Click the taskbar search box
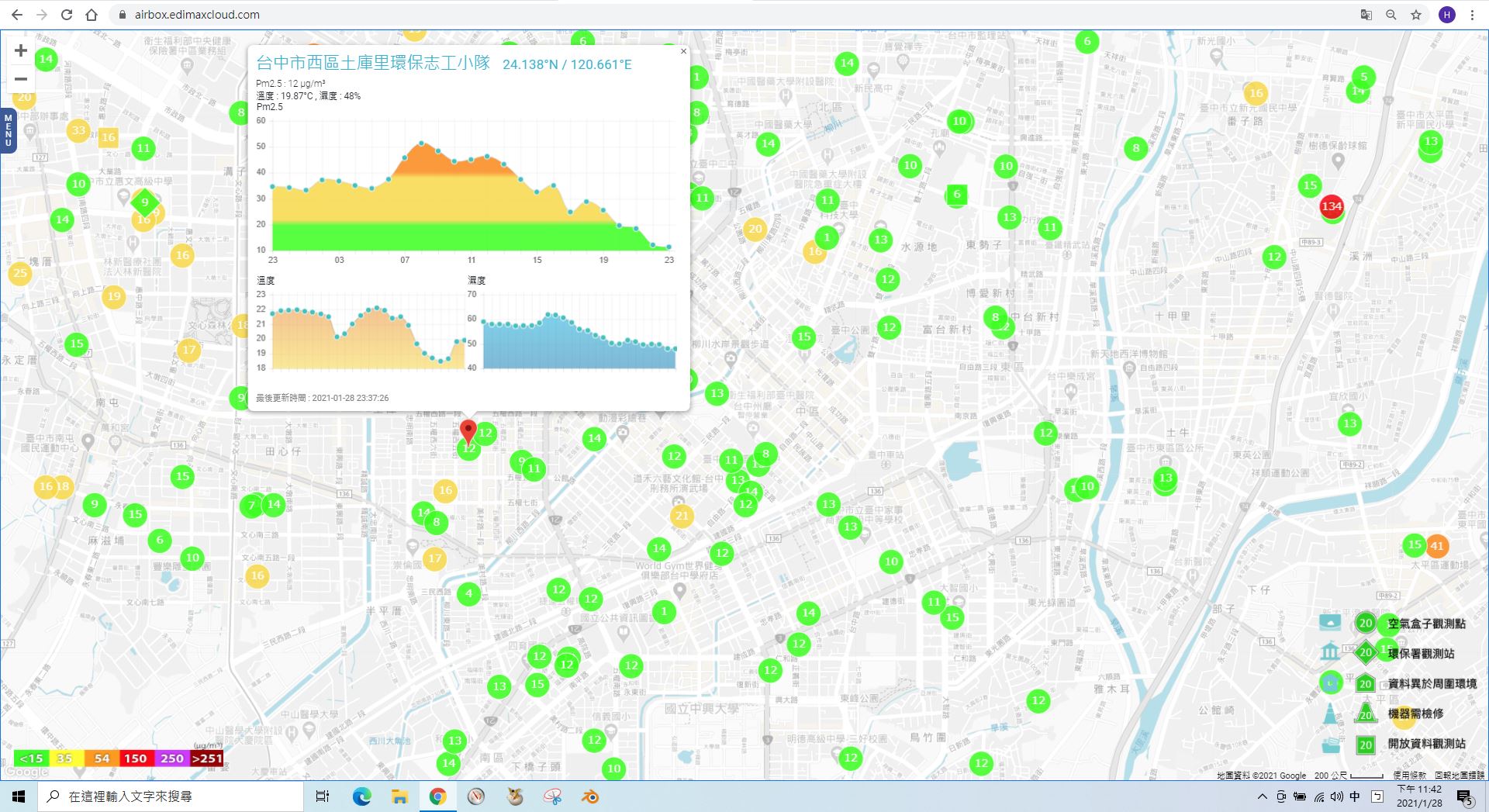1489x812 pixels. click(x=171, y=796)
